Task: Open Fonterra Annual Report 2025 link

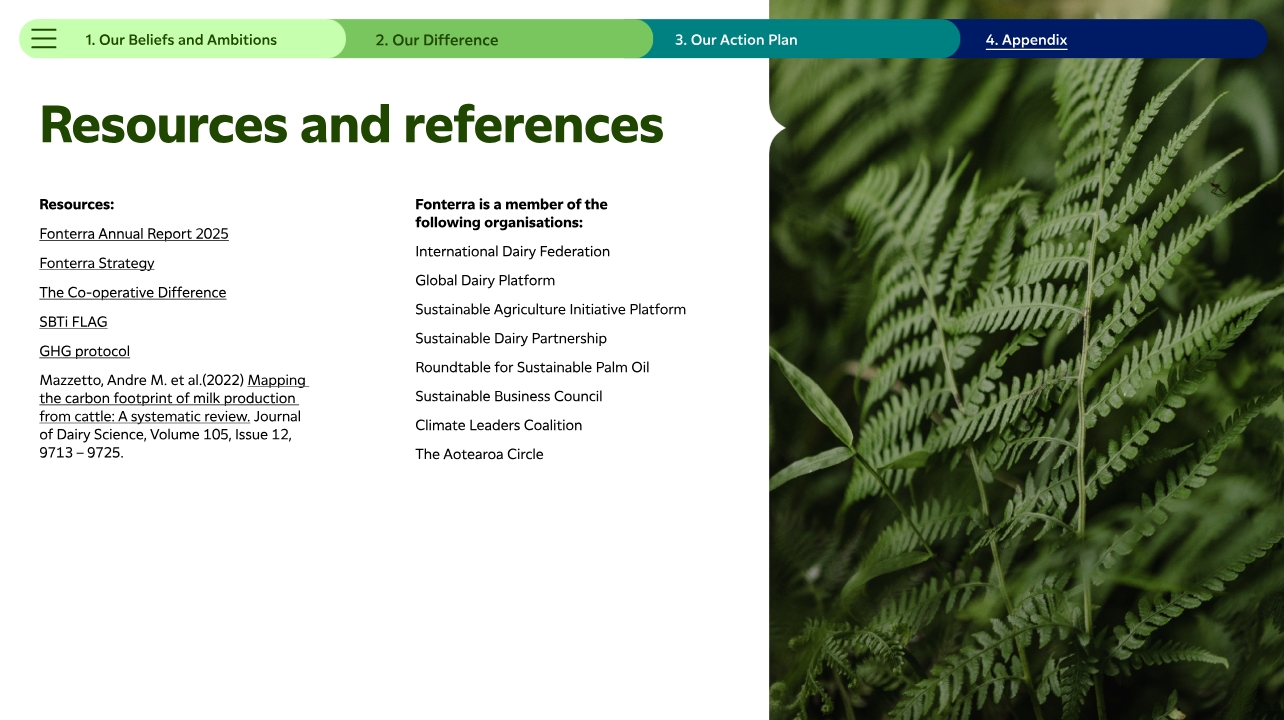Action: [134, 234]
